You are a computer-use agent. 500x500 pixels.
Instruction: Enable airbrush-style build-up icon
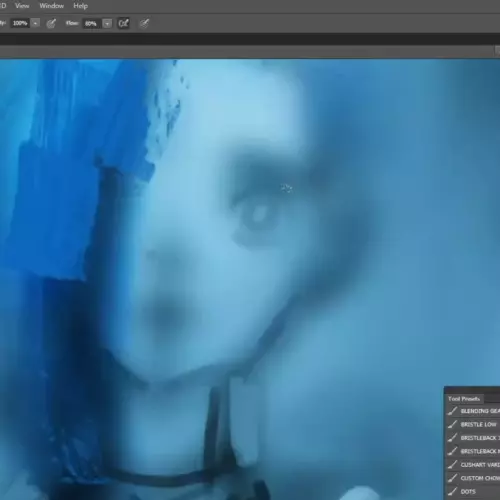tap(123, 23)
